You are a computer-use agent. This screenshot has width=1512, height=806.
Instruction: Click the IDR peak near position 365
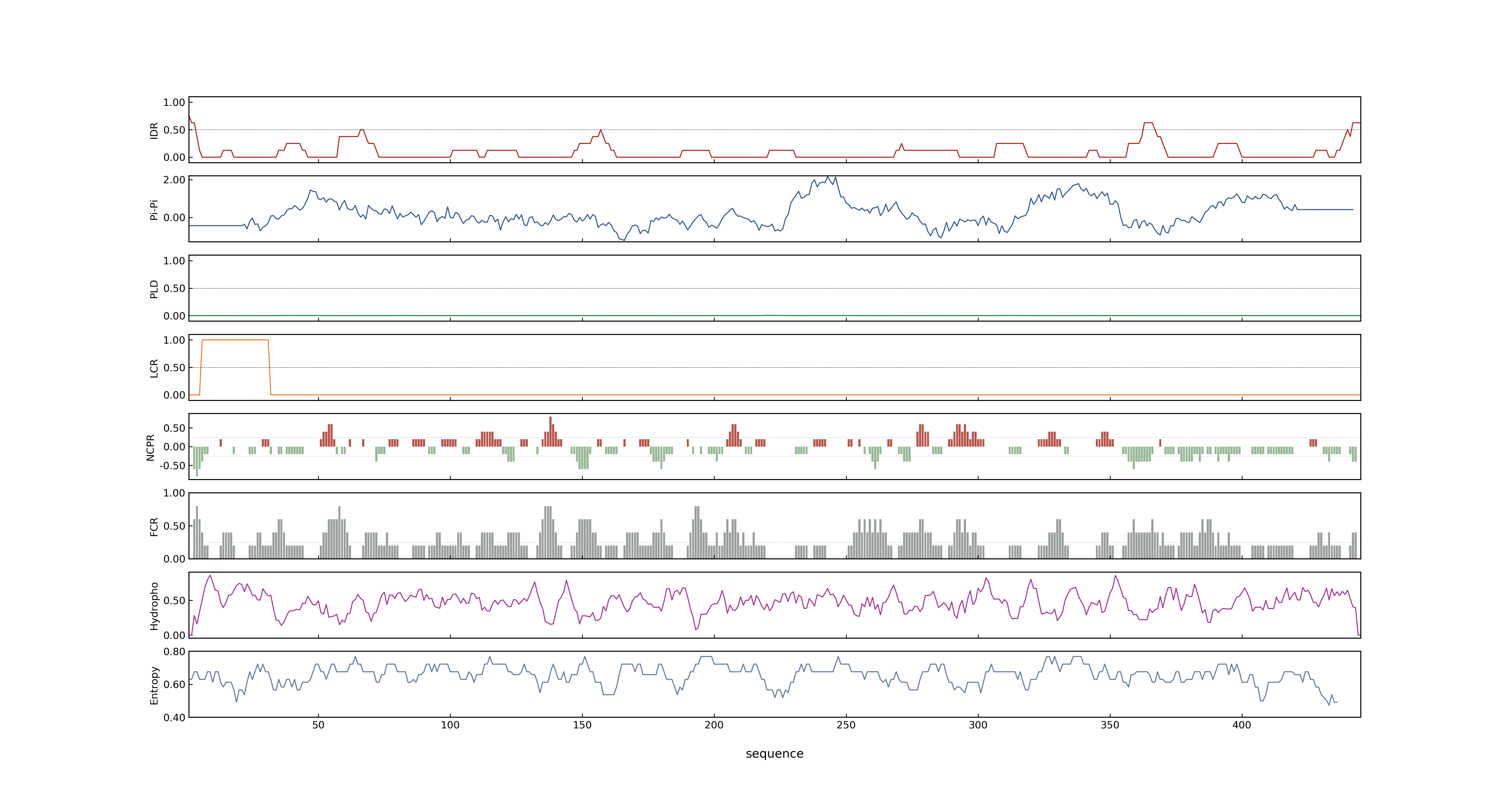pyautogui.click(x=1149, y=123)
